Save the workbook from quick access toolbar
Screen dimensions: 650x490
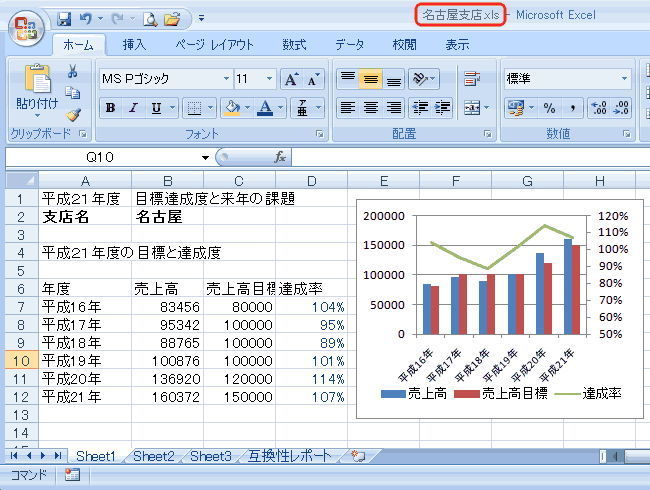[64, 19]
